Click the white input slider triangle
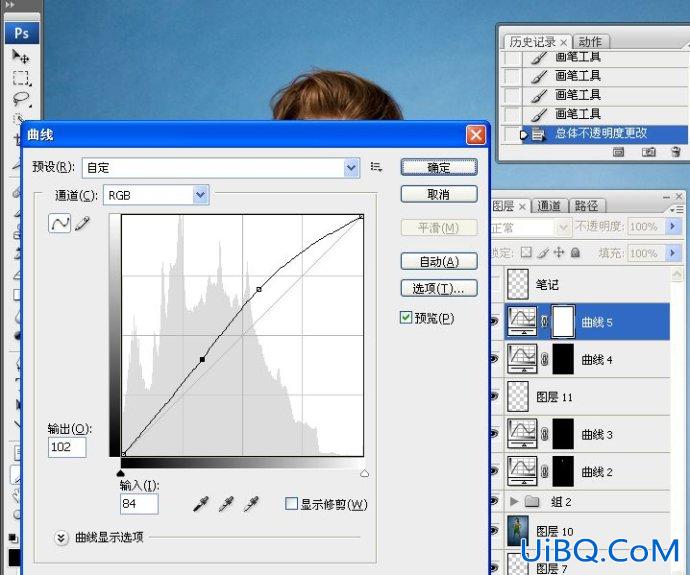 tap(364, 473)
